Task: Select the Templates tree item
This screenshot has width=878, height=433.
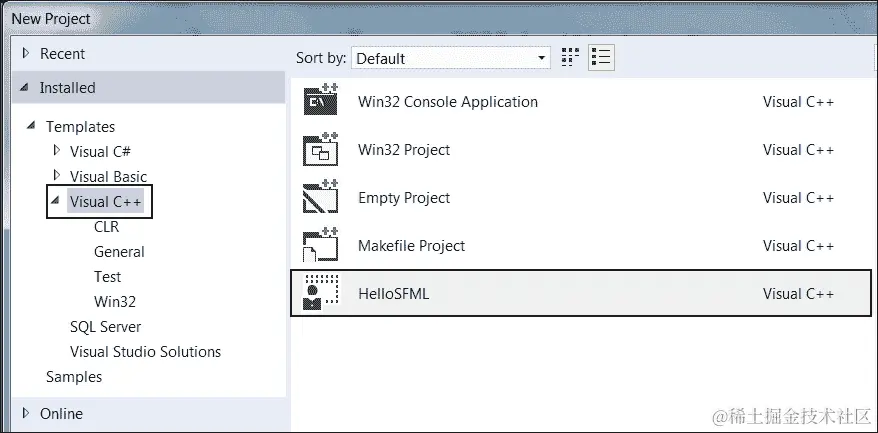Action: 80,127
